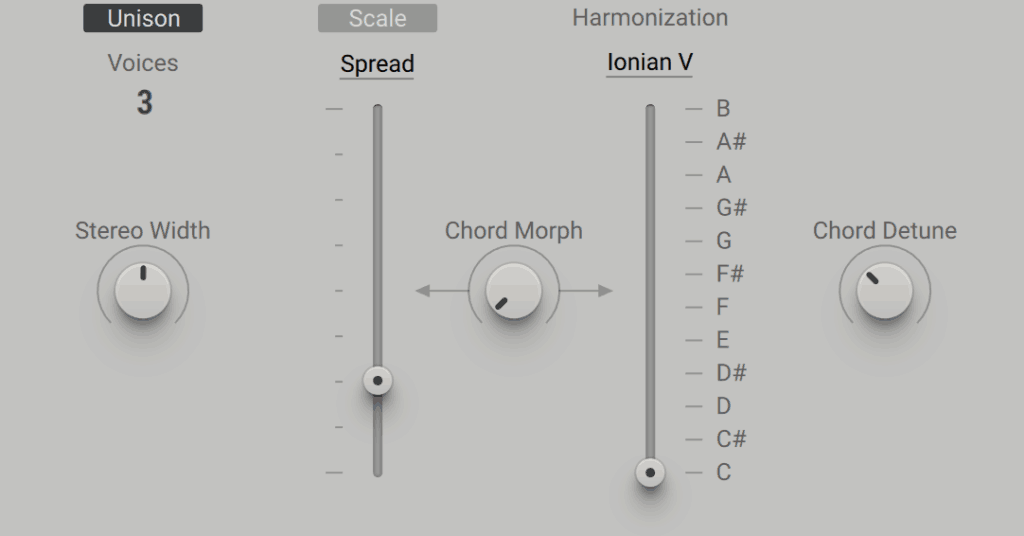
Task: Click the Spread slider handle
Action: 377,381
